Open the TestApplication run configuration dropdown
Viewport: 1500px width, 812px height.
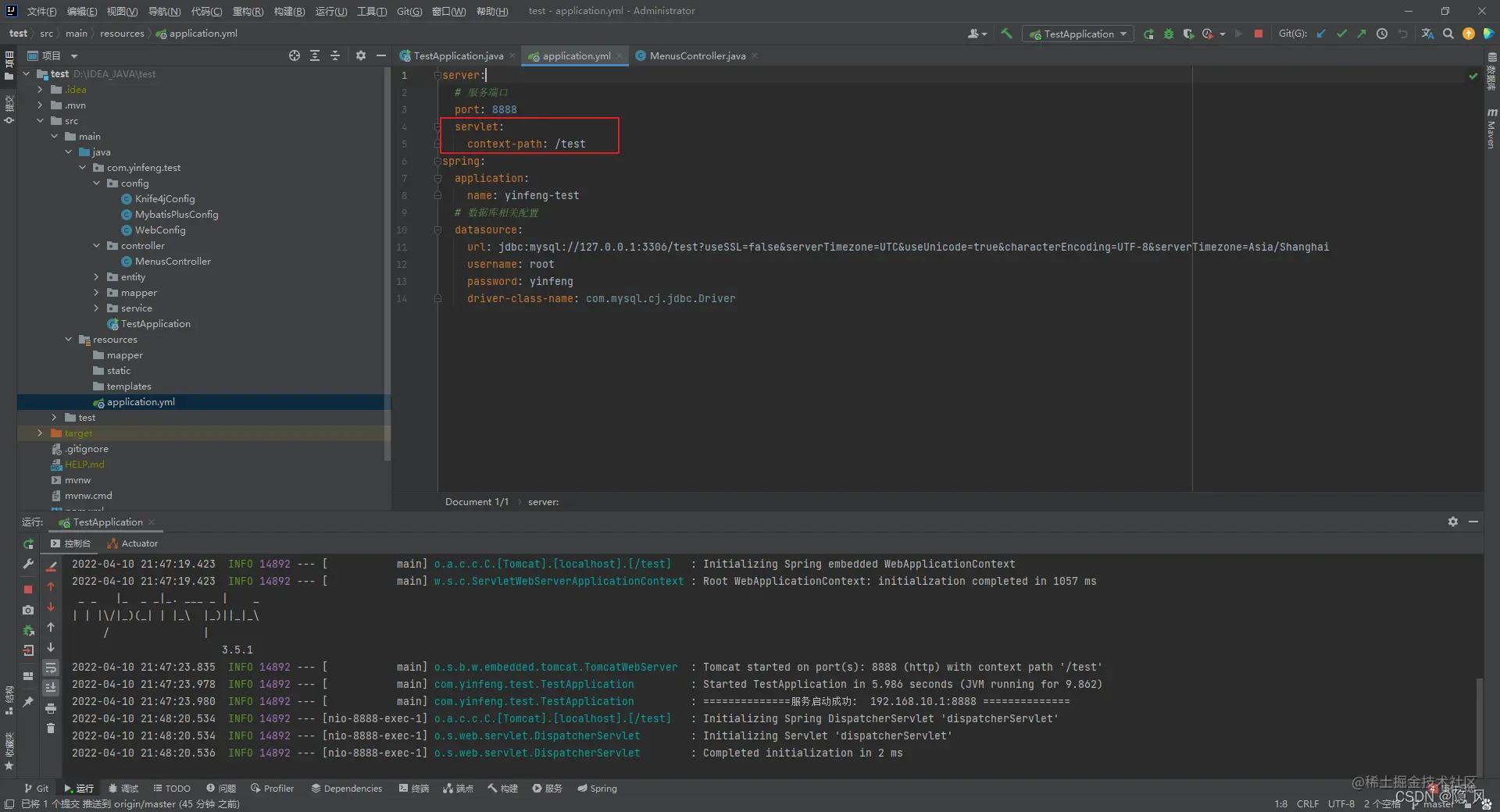pyautogui.click(x=1079, y=34)
